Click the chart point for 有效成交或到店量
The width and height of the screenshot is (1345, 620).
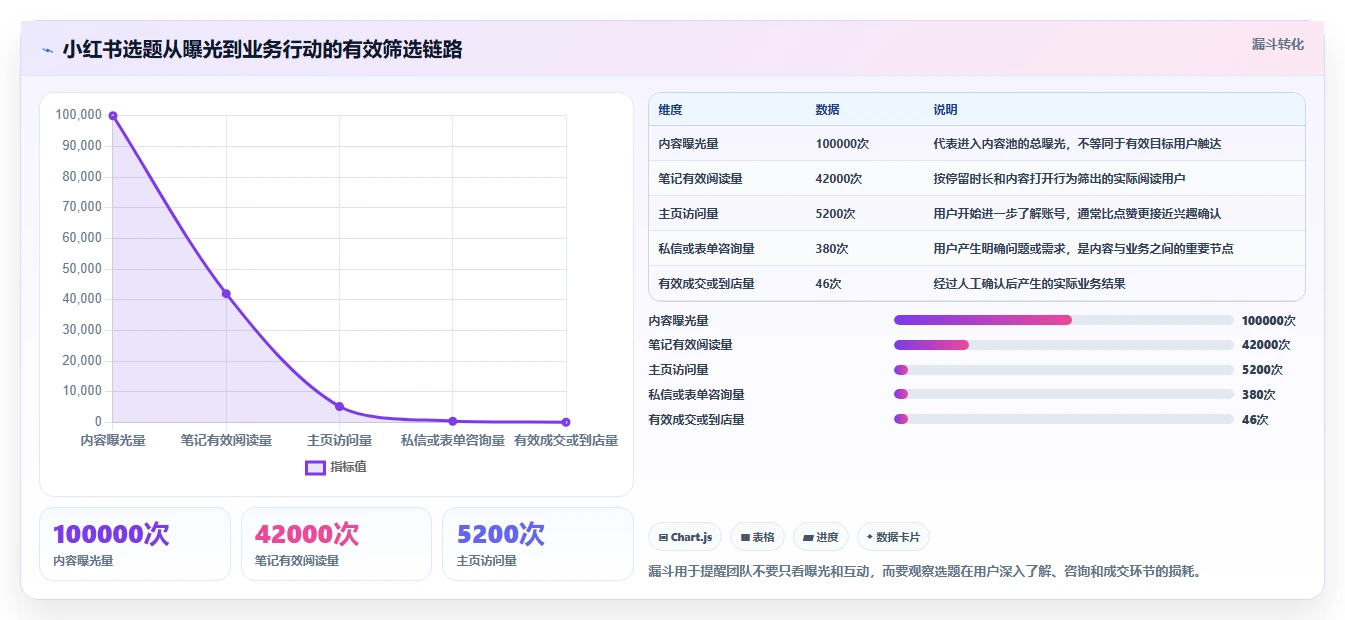[566, 422]
